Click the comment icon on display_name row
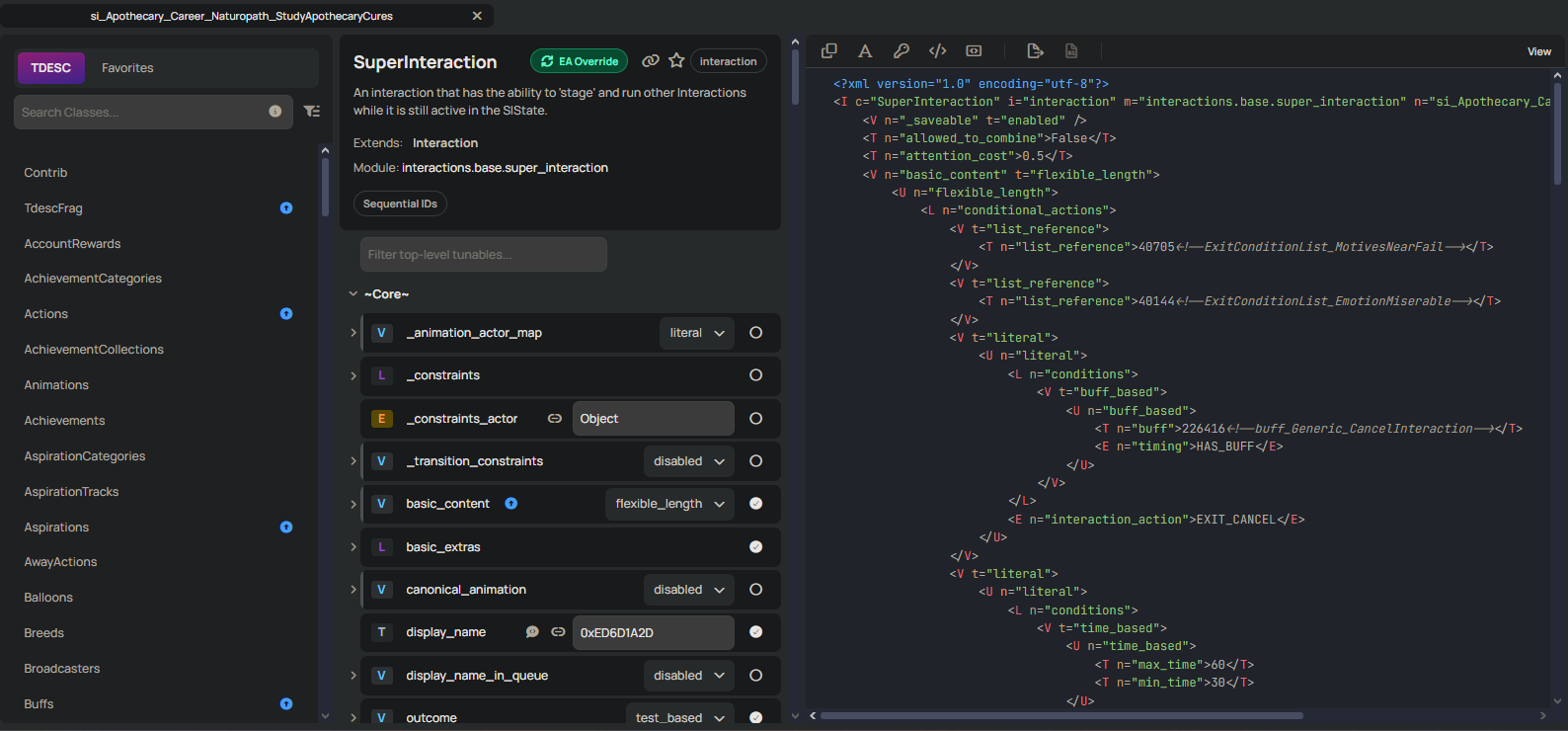 532,632
